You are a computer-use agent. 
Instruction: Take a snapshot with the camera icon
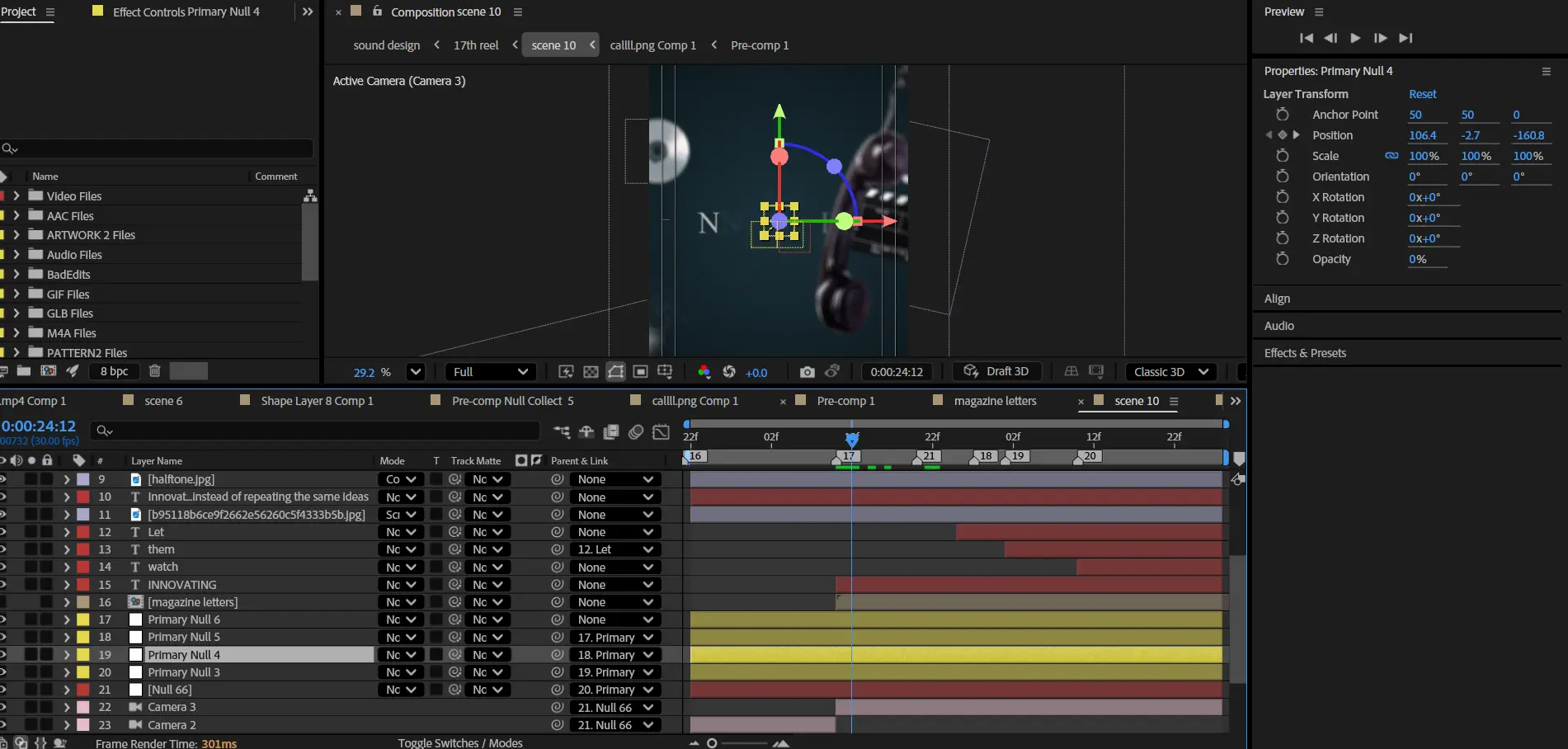807,372
